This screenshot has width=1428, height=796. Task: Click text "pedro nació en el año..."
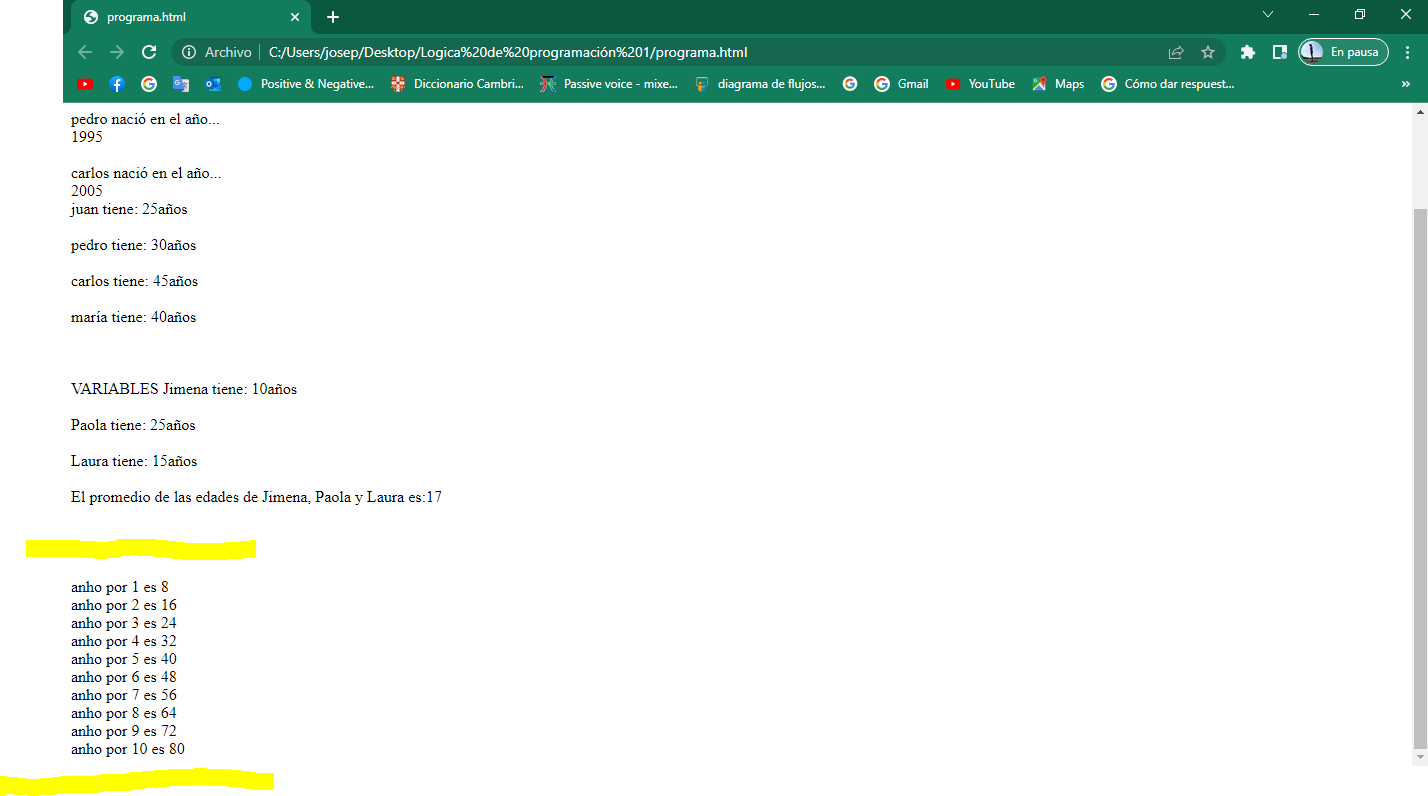click(145, 119)
